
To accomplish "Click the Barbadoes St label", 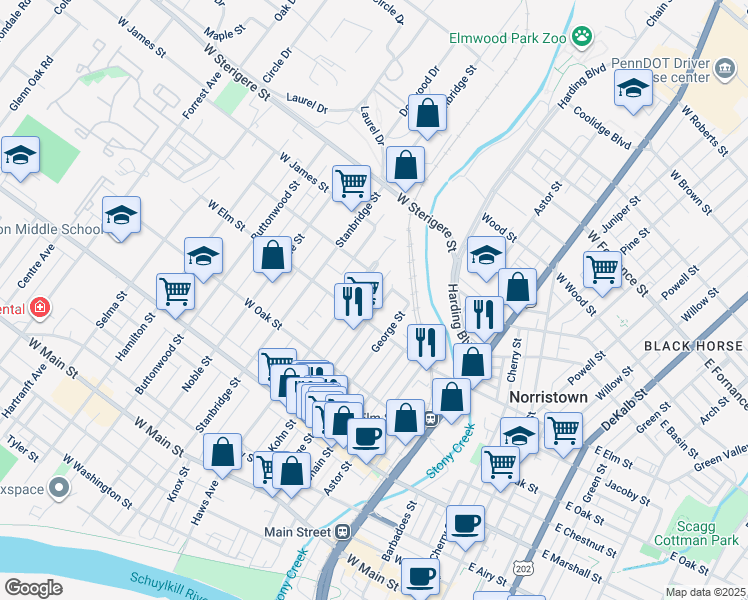I will point(399,531).
